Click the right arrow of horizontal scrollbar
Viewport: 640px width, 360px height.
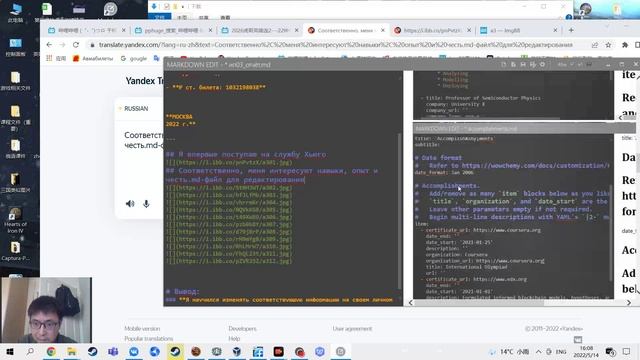click(629, 302)
